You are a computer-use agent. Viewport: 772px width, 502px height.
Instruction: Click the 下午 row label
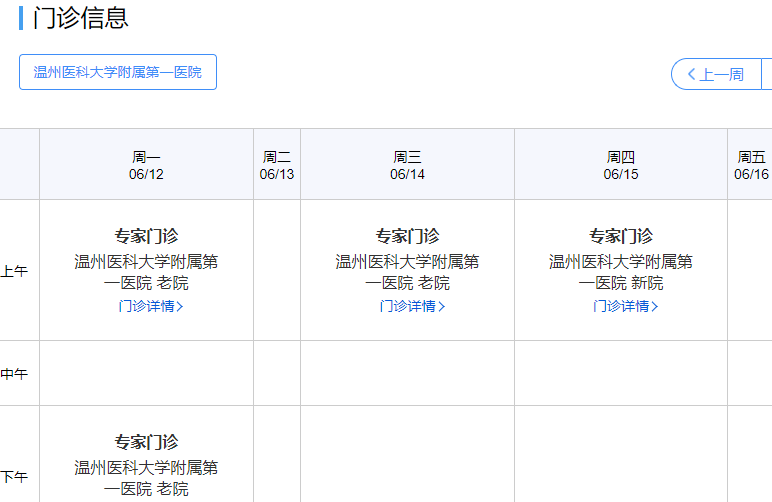coord(14,477)
